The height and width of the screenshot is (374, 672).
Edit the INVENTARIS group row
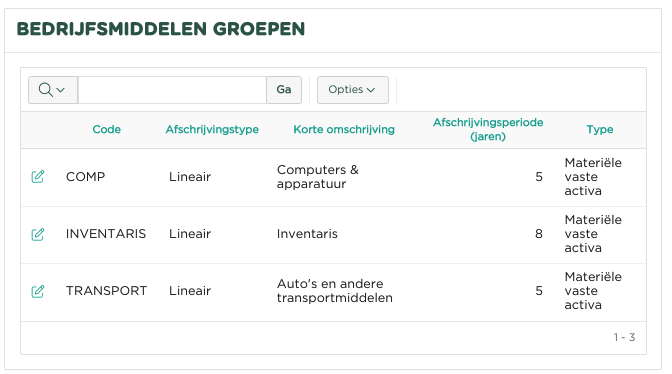click(x=38, y=234)
